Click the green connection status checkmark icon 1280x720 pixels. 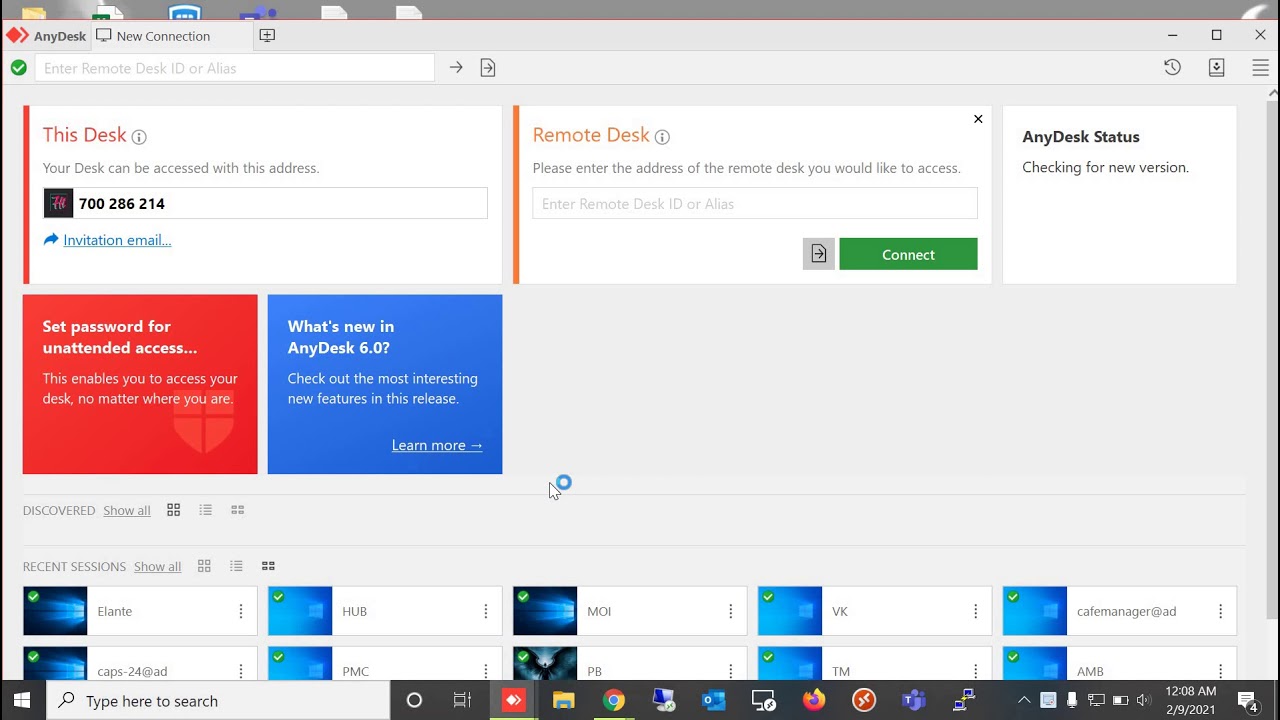tap(19, 68)
